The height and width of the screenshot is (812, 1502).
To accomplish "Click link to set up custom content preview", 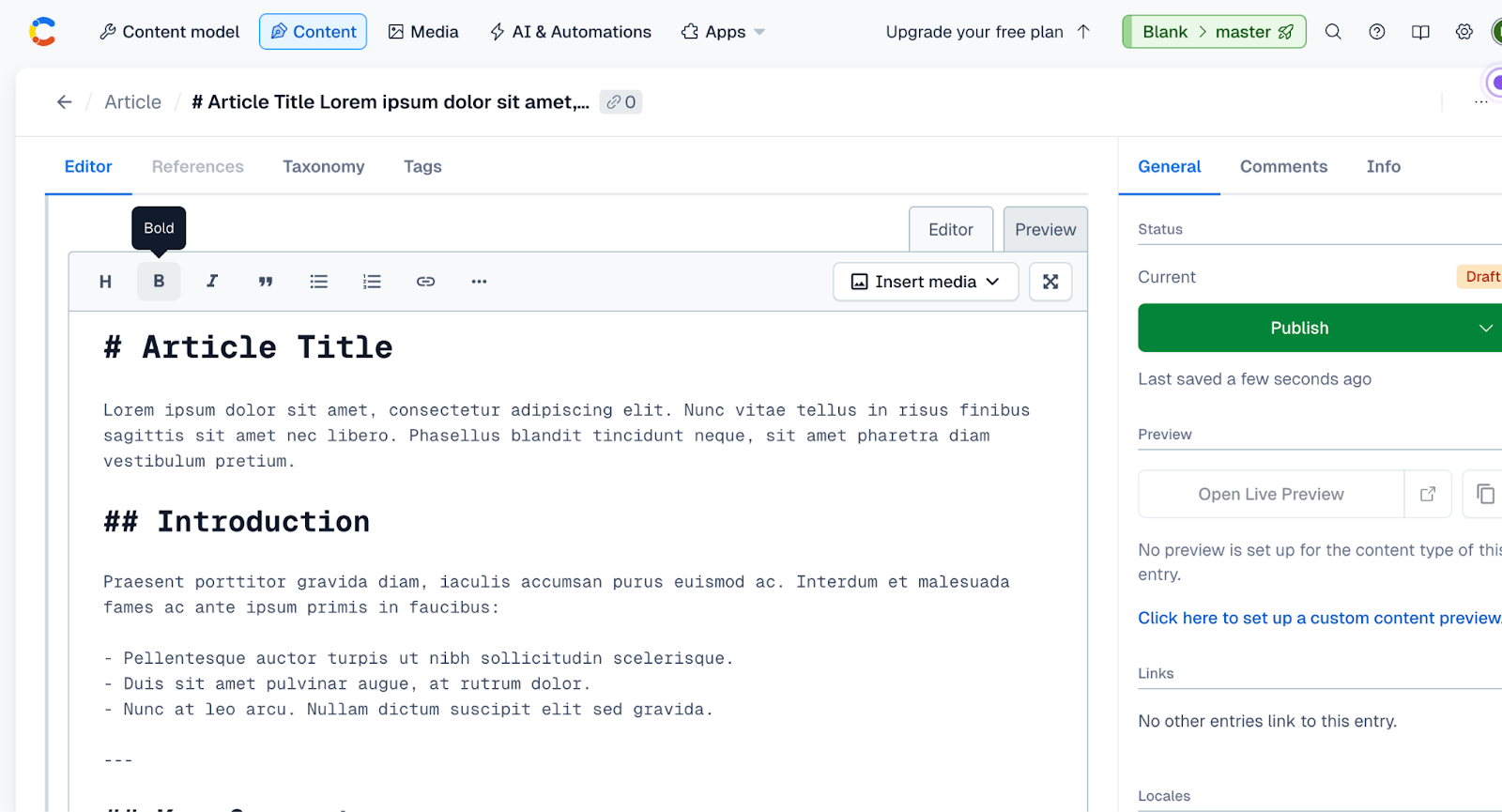I will 1320,618.
